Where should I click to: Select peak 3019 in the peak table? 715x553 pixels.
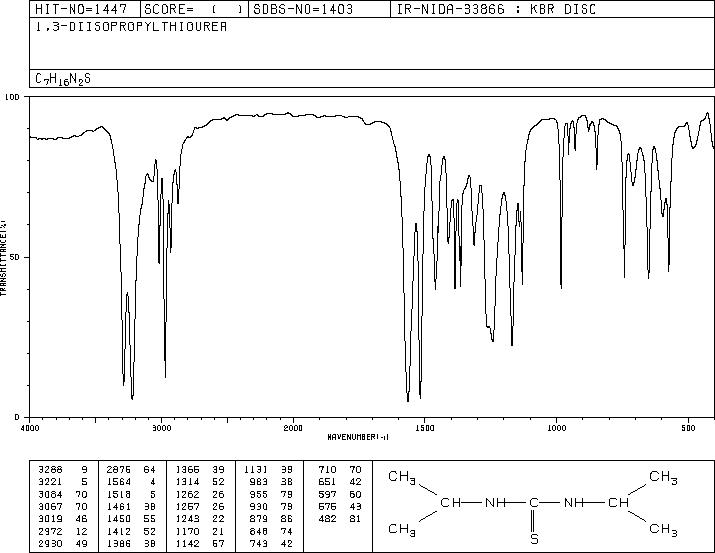[x=50, y=519]
